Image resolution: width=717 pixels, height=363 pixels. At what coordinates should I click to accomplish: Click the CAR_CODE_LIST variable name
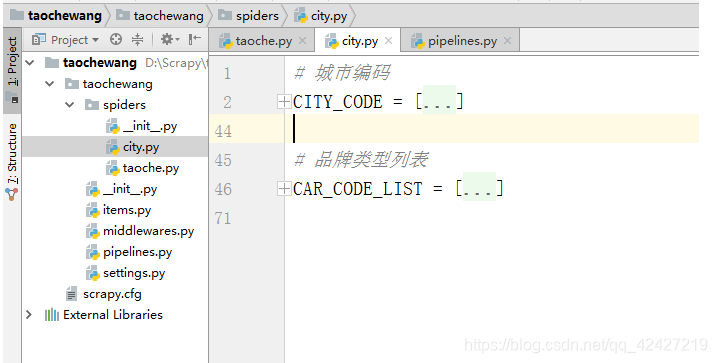[x=358, y=189]
